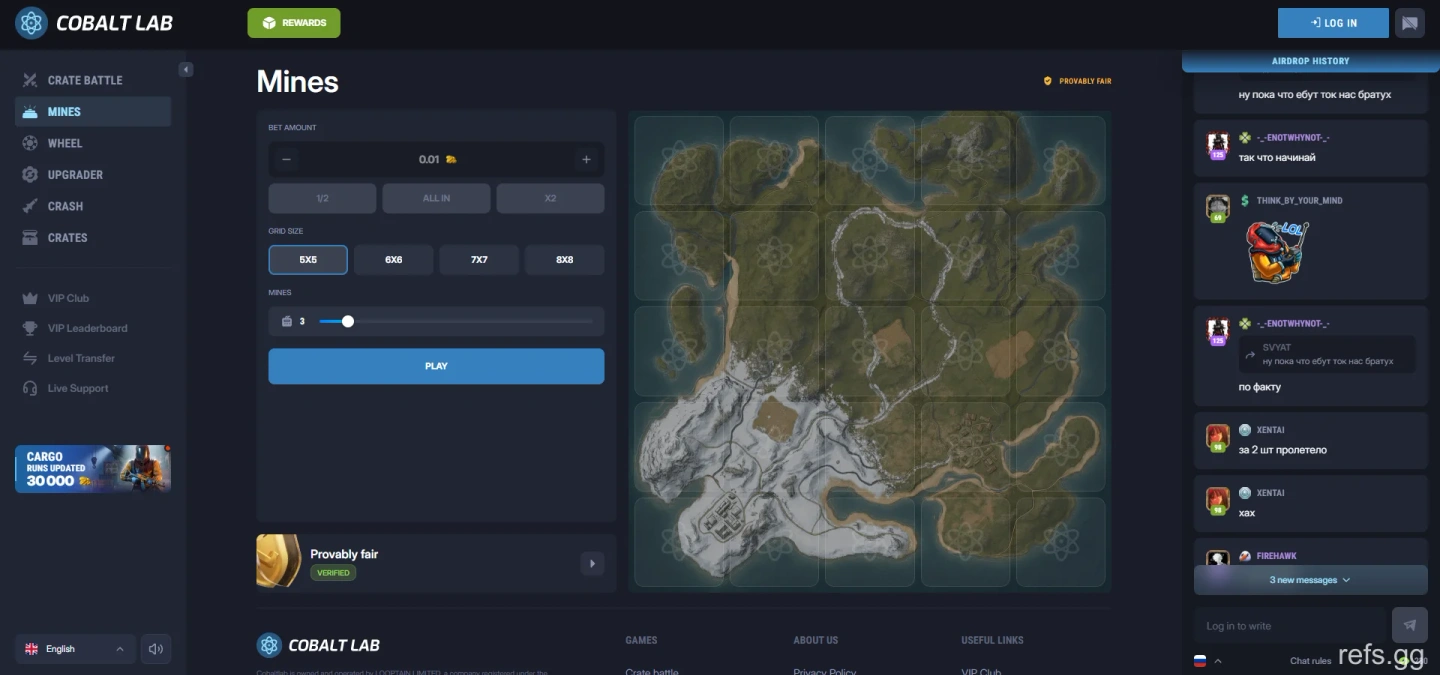Image resolution: width=1440 pixels, height=675 pixels.
Task: Click the Cobalt Lab atom logo in the header
Action: [x=32, y=23]
